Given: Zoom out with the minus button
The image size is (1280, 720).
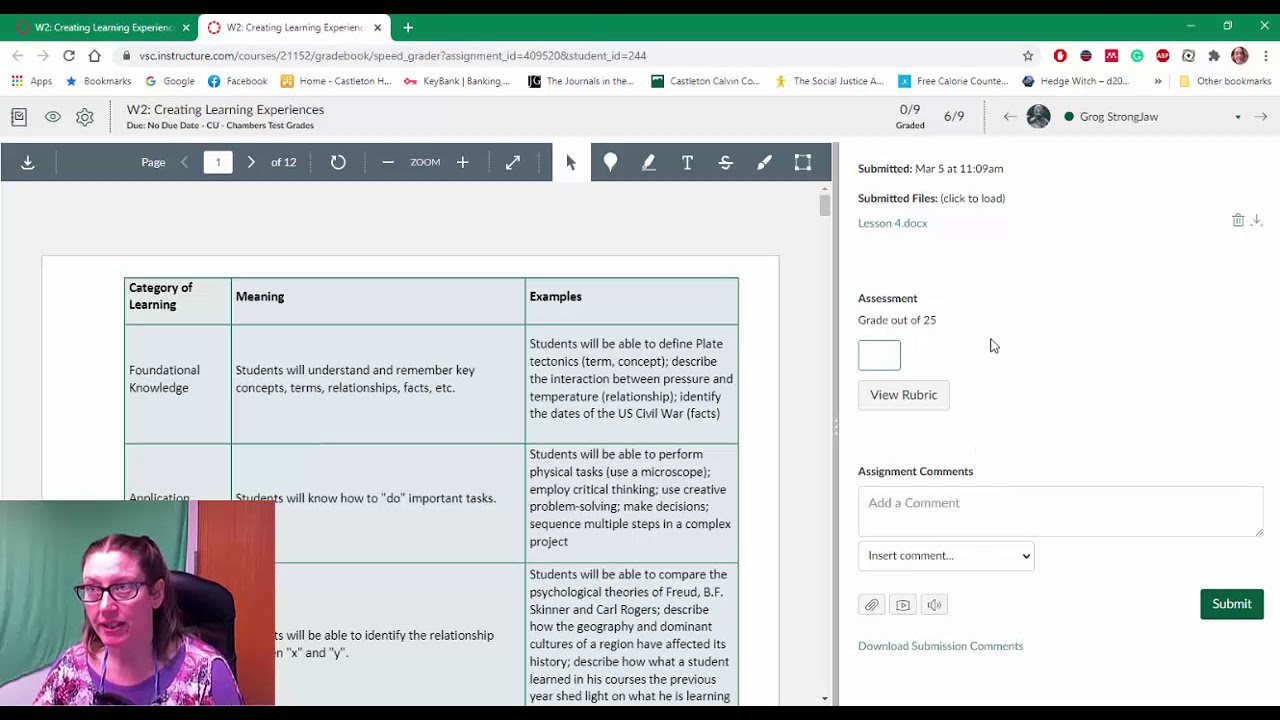Looking at the screenshot, I should coord(388,162).
